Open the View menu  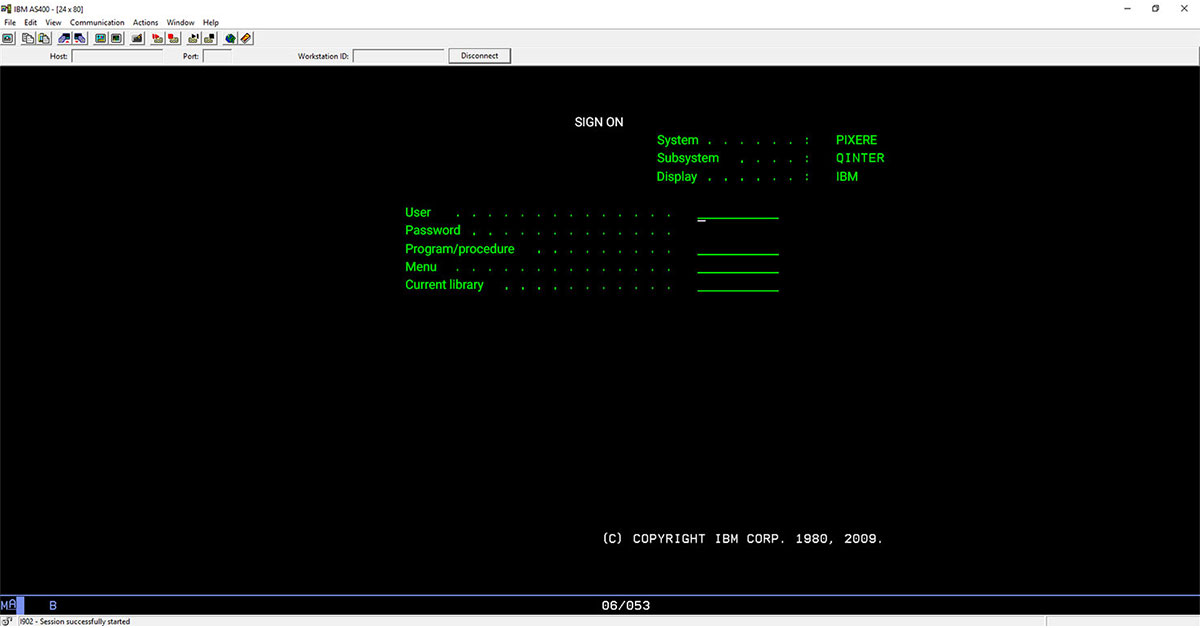53,22
